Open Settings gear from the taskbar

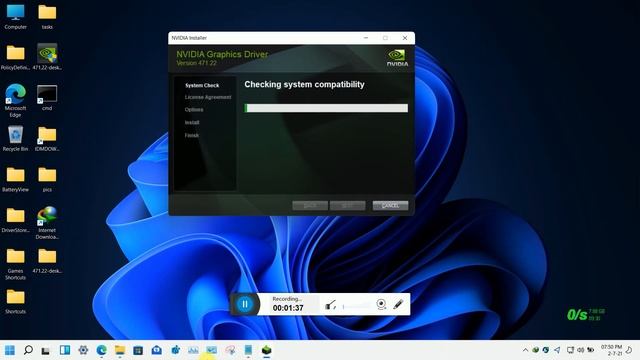tap(83, 350)
